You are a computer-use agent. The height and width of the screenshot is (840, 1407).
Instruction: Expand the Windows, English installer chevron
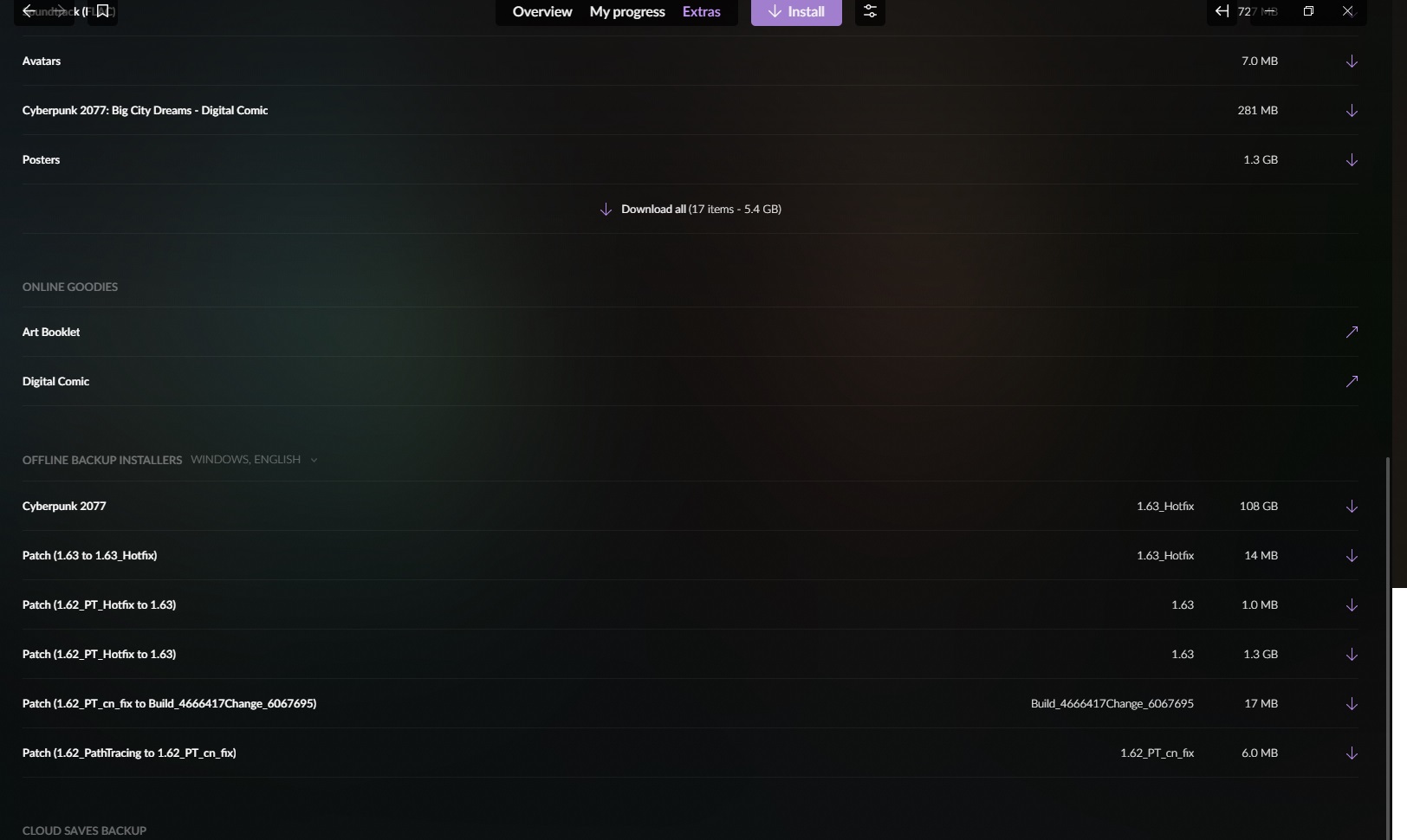coord(314,461)
